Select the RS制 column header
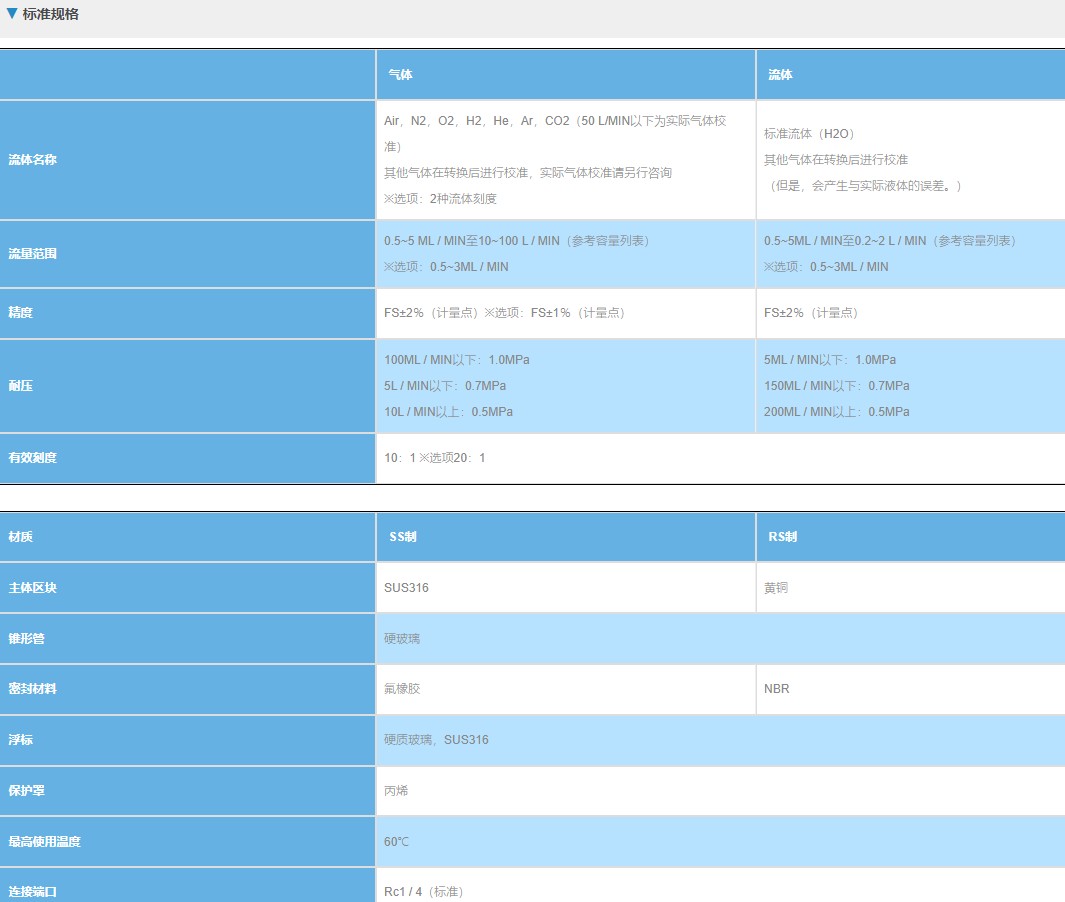 tap(782, 537)
